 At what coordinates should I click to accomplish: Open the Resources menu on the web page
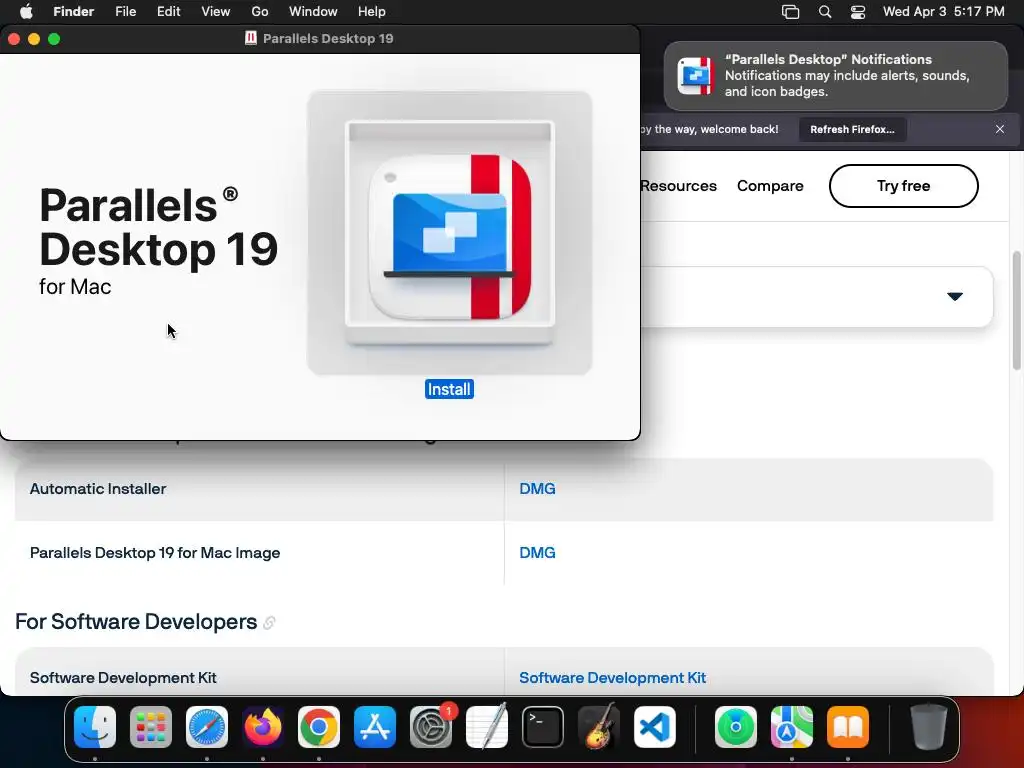click(x=679, y=186)
